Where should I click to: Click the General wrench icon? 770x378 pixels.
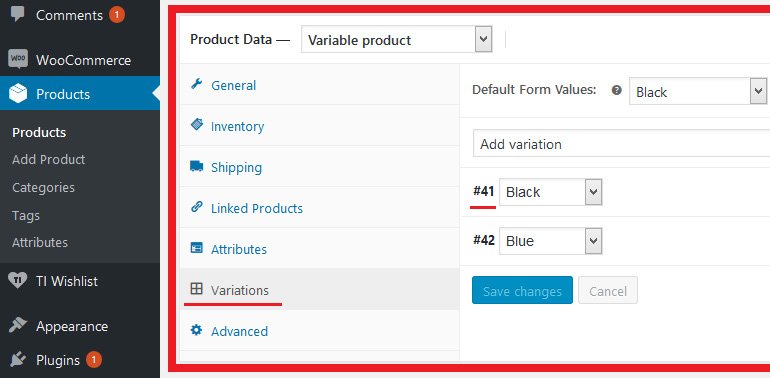point(196,84)
